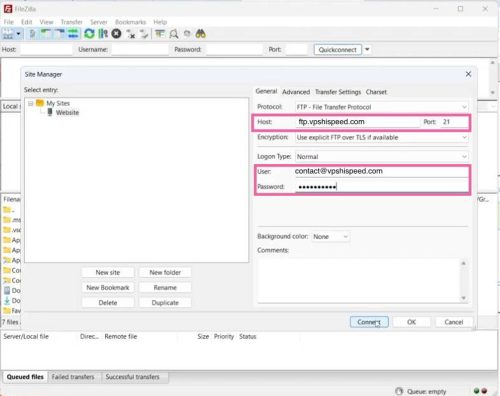Click the queue status clock icon
Image resolution: width=500 pixels, height=396 pixels.
pos(399,391)
